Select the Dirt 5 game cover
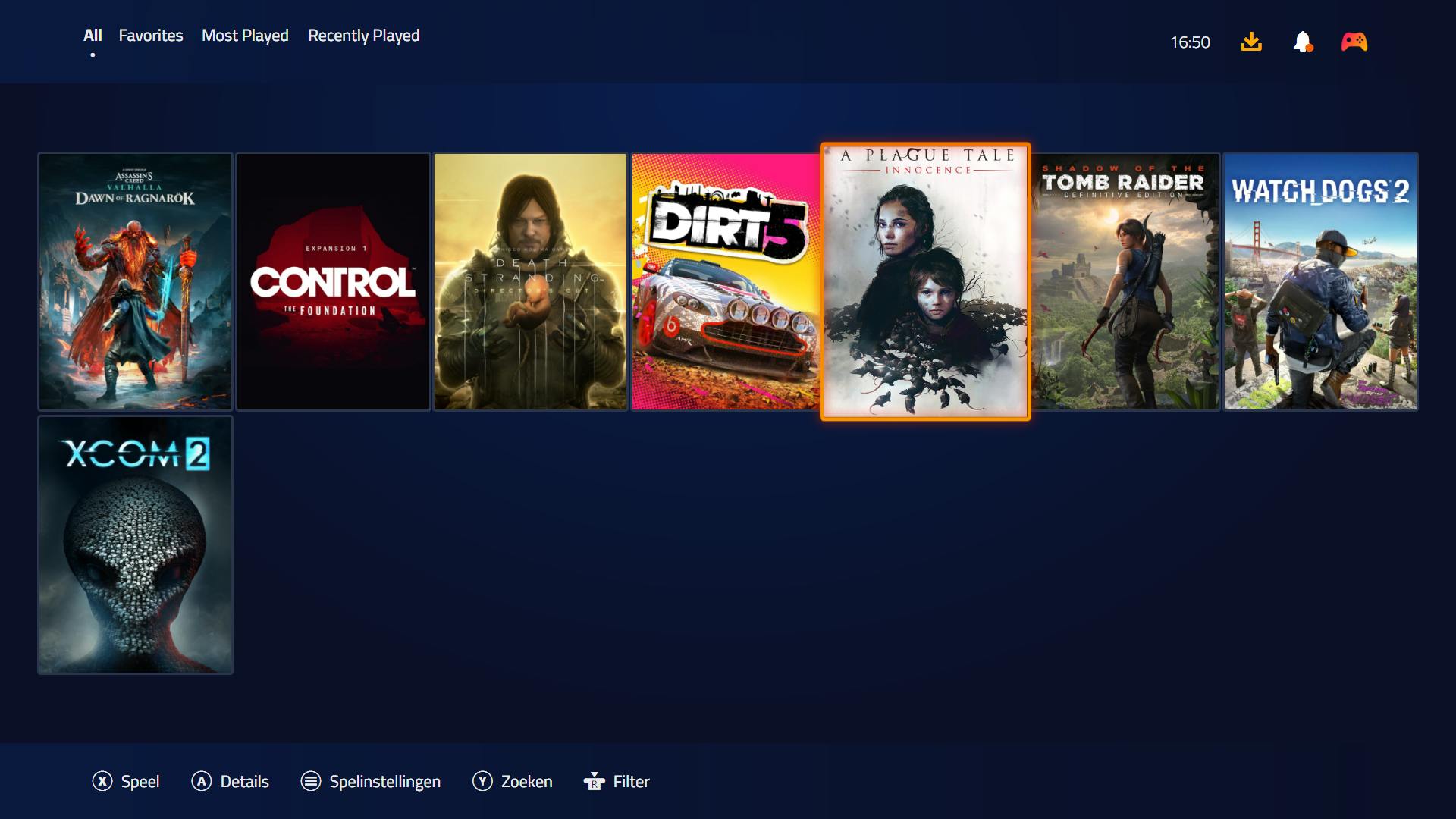 (x=725, y=281)
